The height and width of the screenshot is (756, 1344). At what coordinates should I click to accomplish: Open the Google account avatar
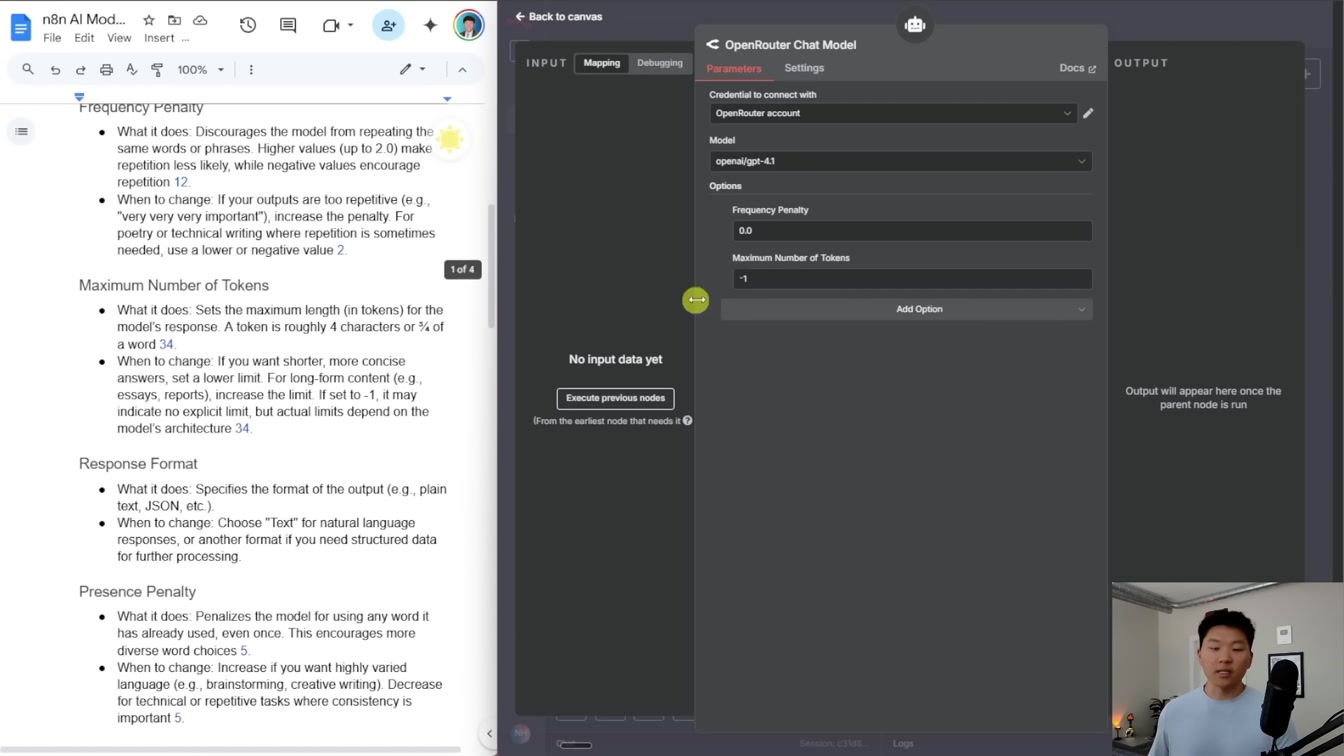point(468,25)
